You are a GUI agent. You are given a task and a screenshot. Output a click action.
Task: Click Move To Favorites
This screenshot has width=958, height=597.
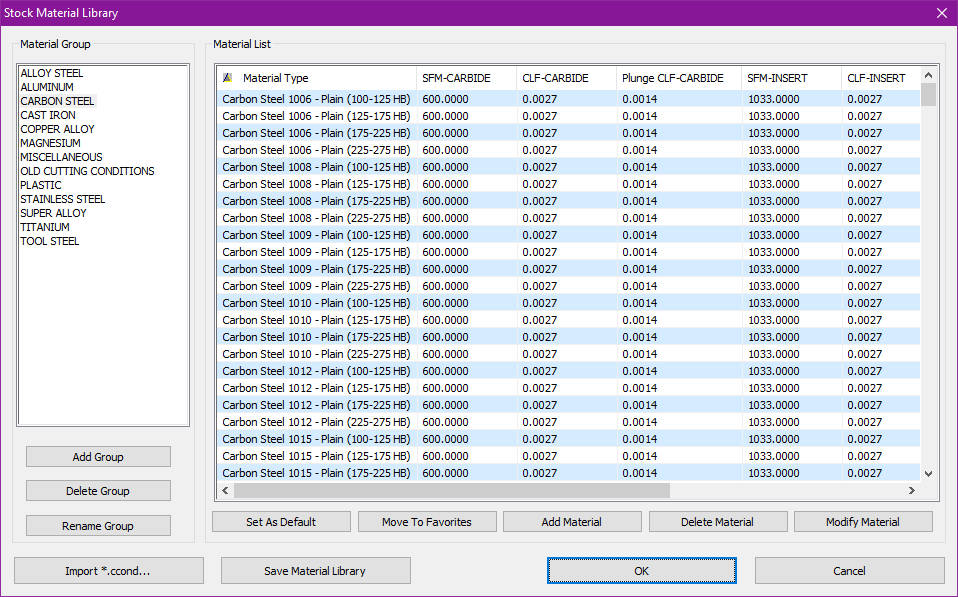(427, 521)
